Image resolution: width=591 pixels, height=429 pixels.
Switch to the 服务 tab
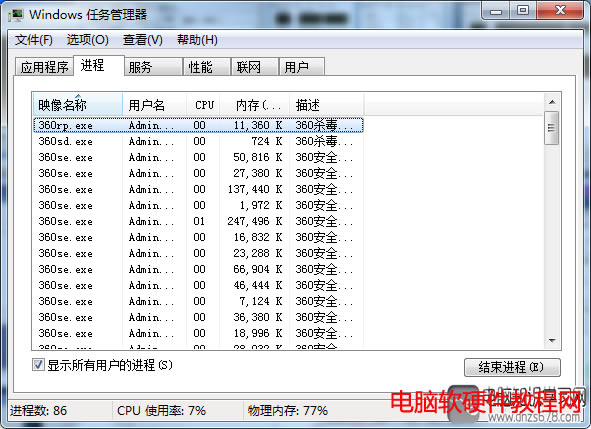(x=153, y=67)
